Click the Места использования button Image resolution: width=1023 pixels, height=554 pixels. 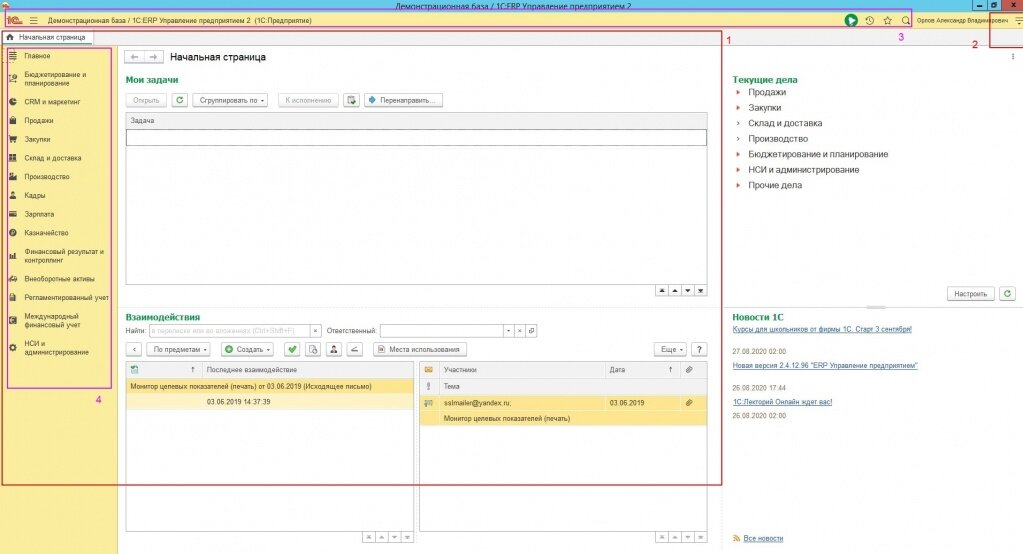pos(420,350)
